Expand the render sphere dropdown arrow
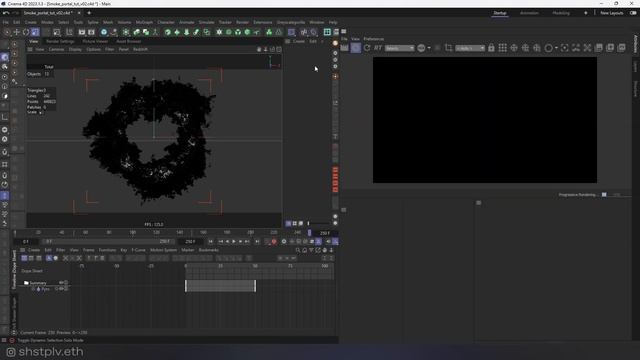Screen dimensions: 640x360 coord(429,48)
